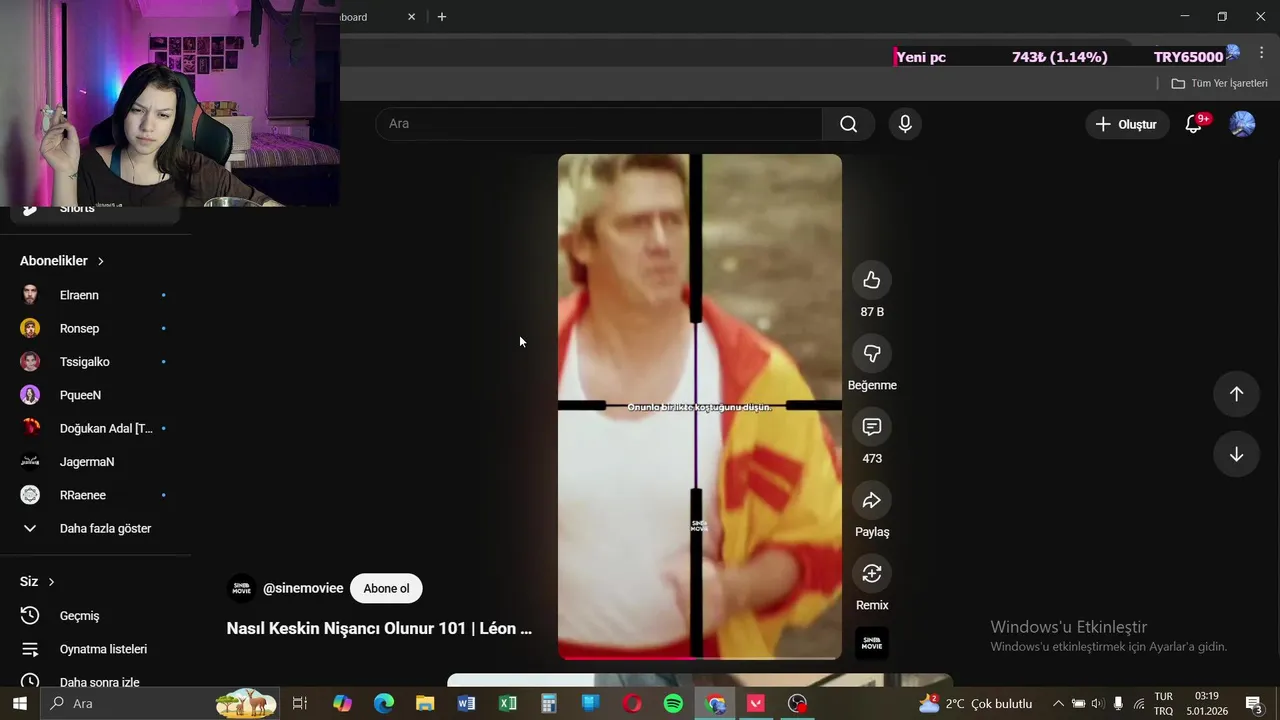
Task: Open Spotify from taskbar
Action: tap(673, 704)
